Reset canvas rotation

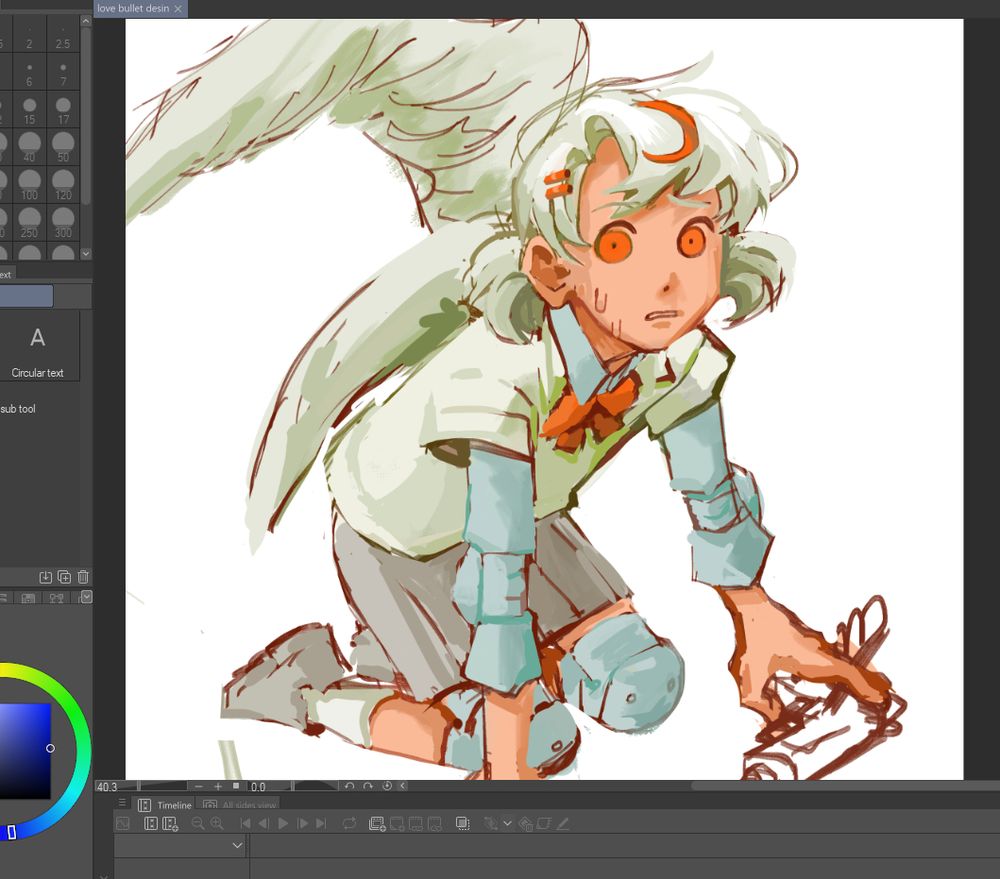[x=386, y=786]
